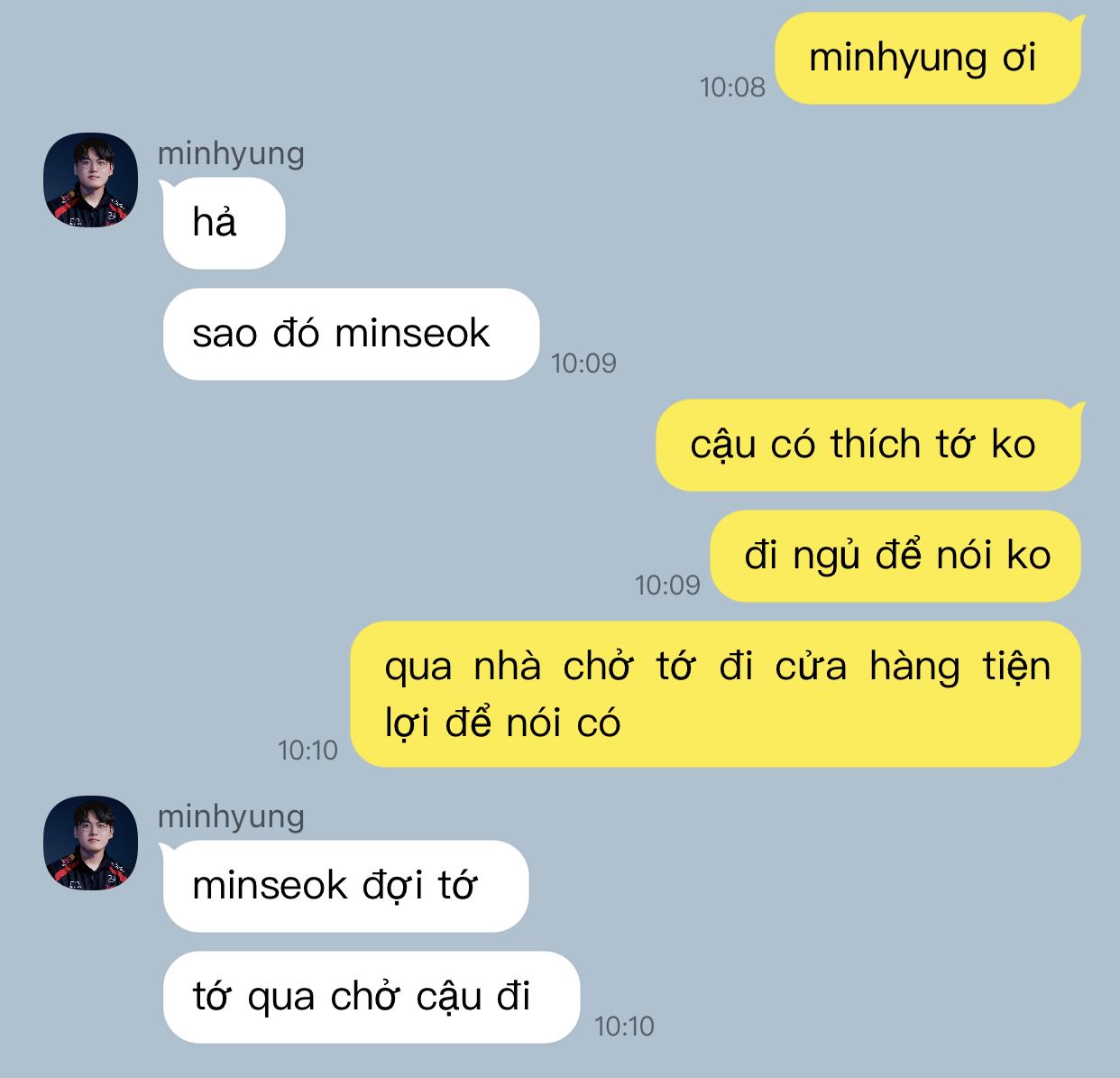The image size is (1120, 1078).
Task: Tap the 'tớ qua chở cậu đi' bubble
Action: click(x=371, y=997)
